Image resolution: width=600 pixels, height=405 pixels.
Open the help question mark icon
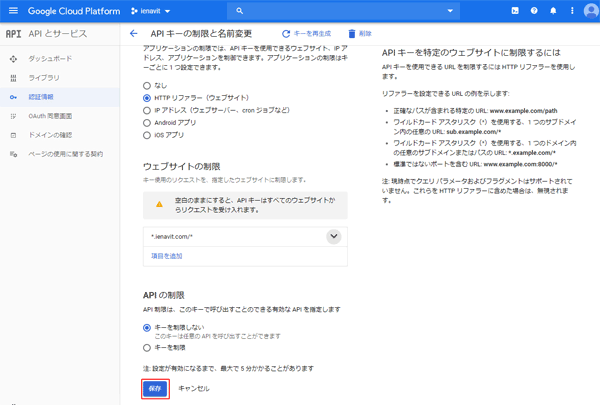pos(534,11)
